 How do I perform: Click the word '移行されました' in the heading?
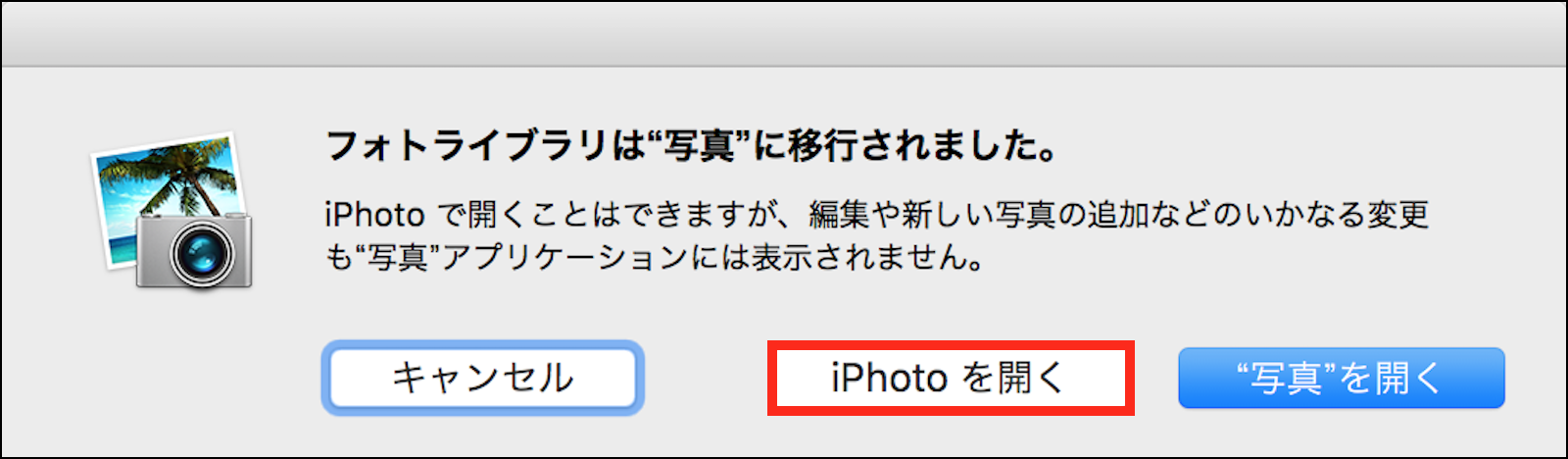point(907,146)
